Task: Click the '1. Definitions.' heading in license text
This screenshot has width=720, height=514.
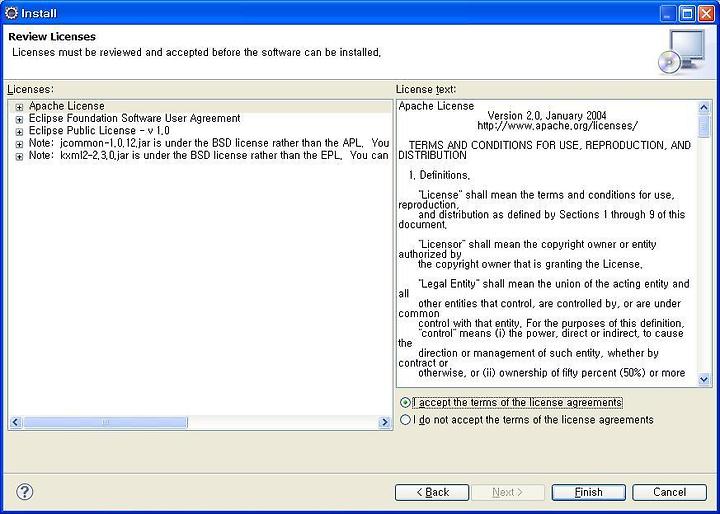Action: (x=439, y=175)
